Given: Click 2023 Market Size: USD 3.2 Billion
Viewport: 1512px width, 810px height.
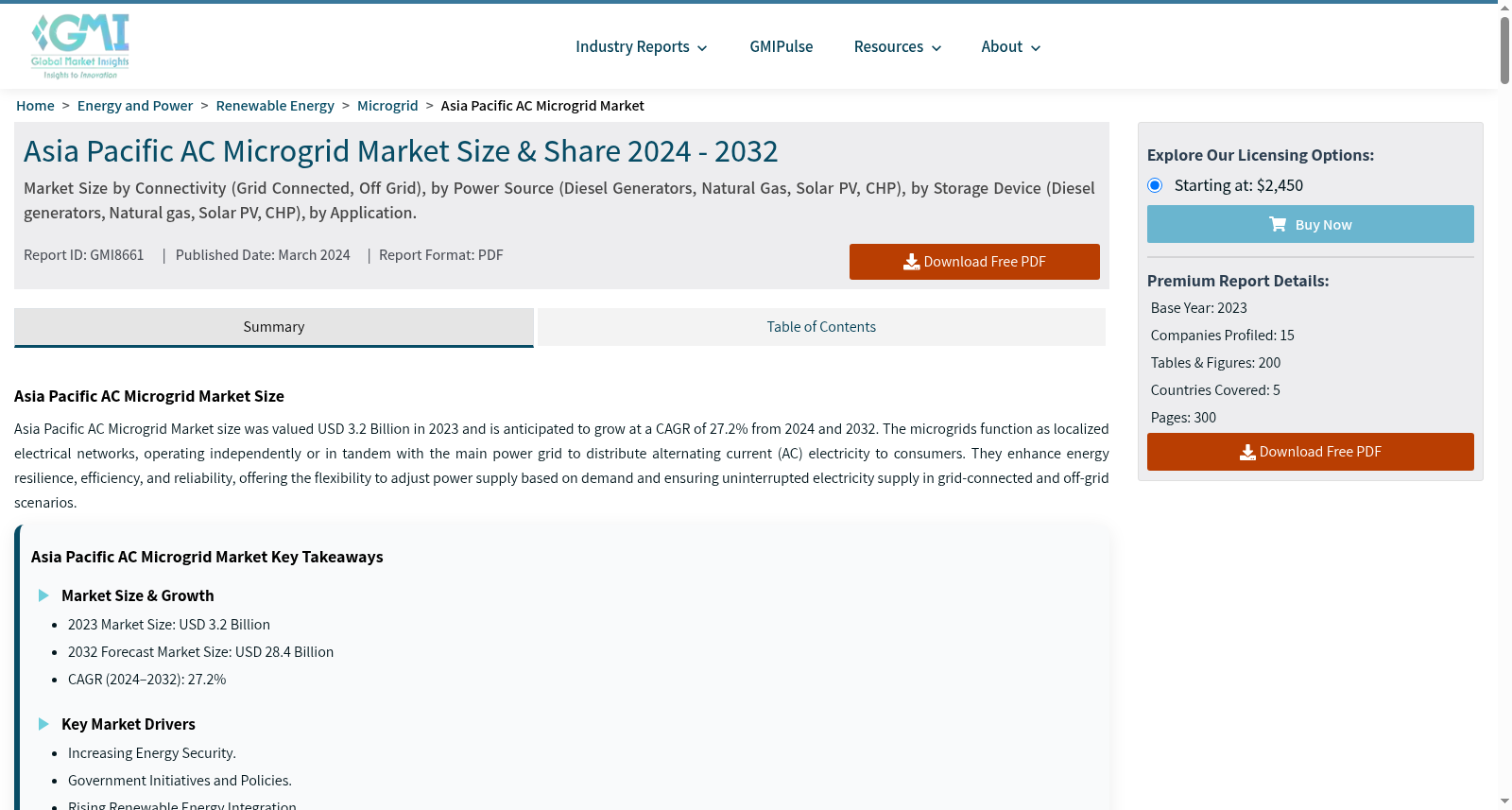Looking at the screenshot, I should point(169,625).
